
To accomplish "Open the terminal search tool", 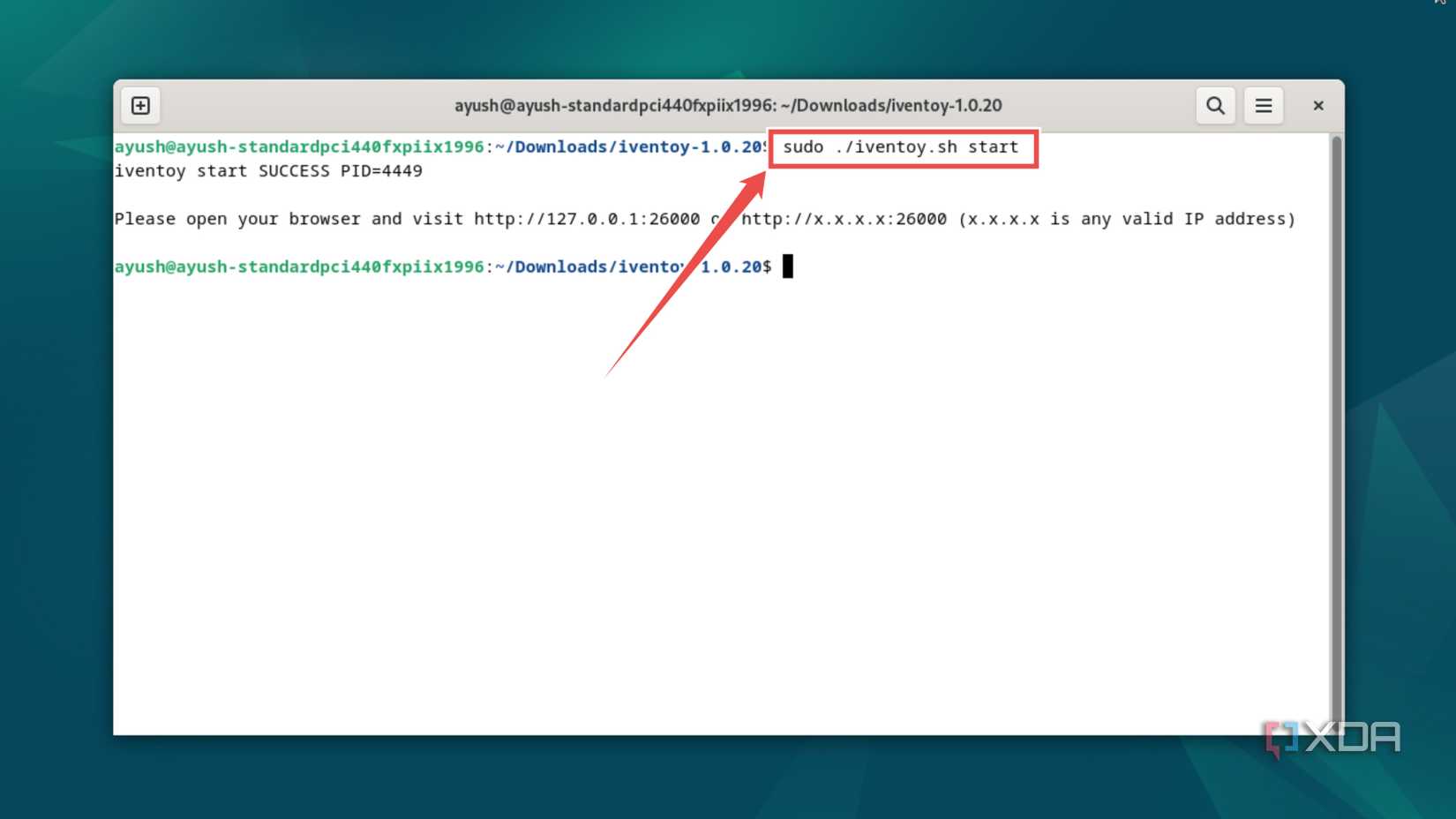I will pos(1215,106).
